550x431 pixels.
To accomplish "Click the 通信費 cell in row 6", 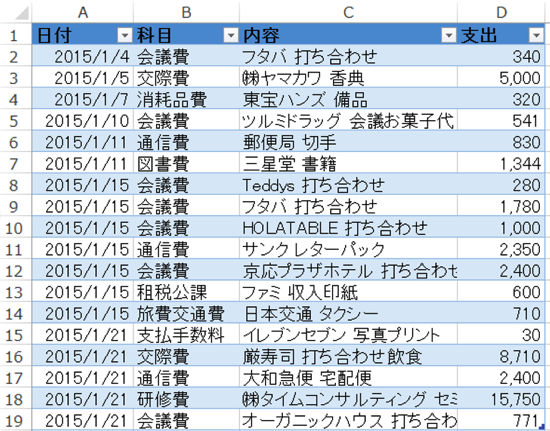I will pos(187,142).
